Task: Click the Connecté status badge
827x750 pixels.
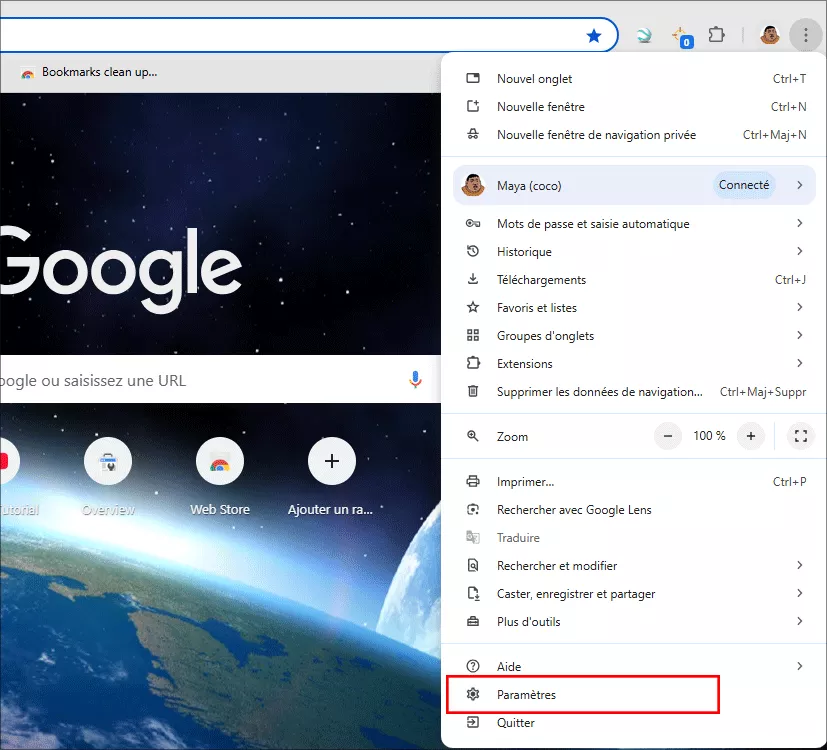Action: coord(744,185)
